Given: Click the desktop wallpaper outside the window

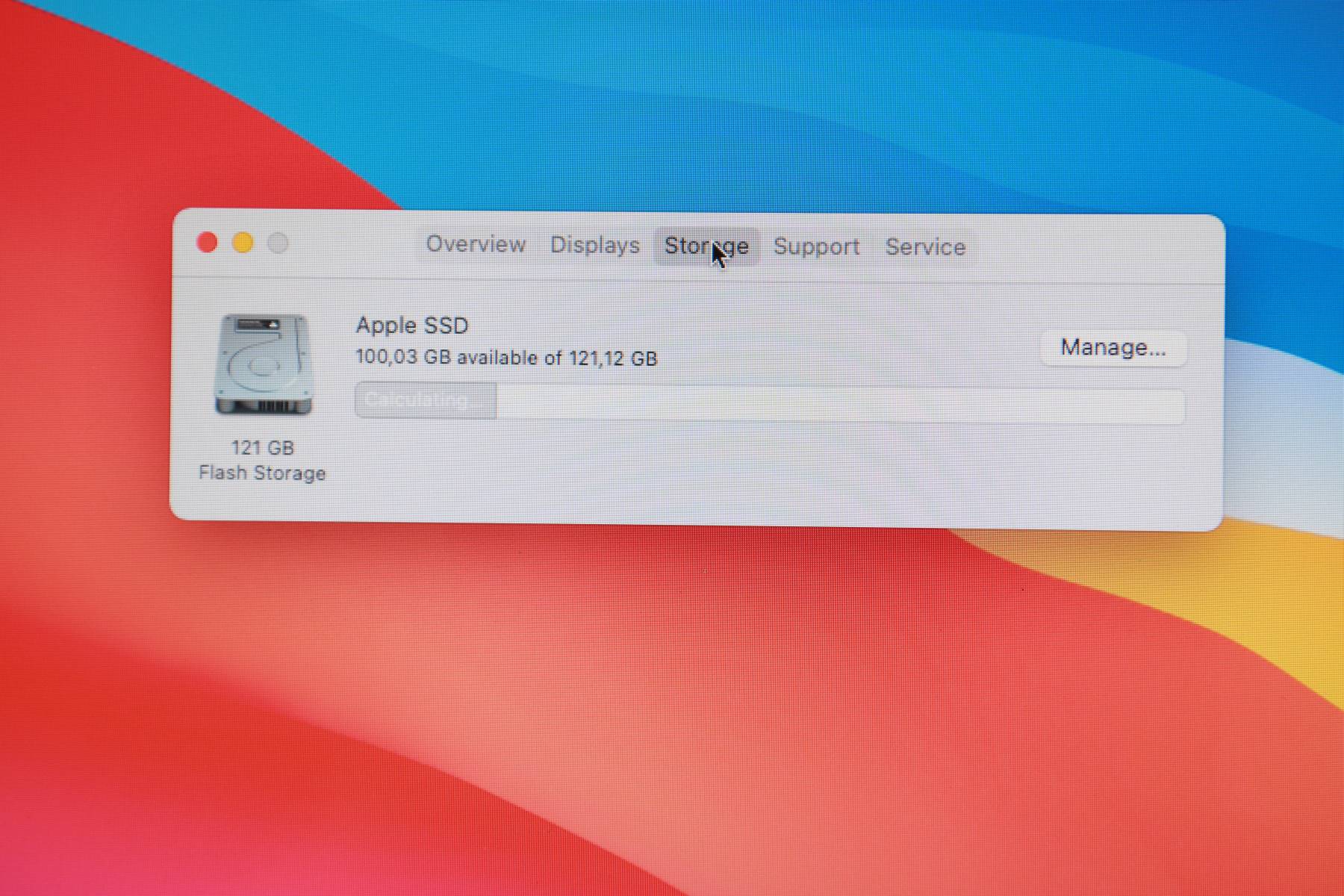Looking at the screenshot, I should pyautogui.click(x=672, y=709).
